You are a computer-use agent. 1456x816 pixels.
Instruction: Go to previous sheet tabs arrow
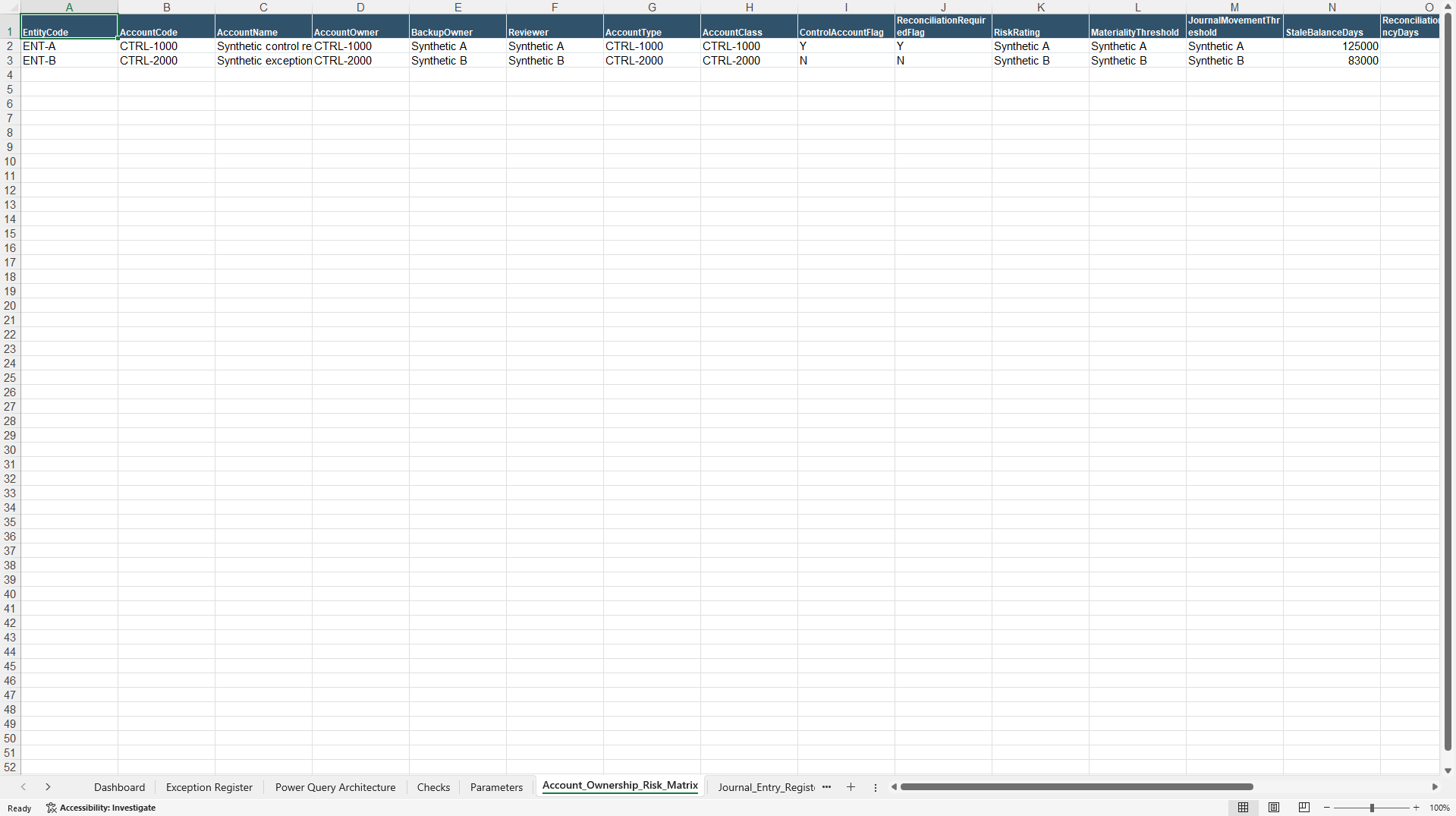(x=24, y=787)
